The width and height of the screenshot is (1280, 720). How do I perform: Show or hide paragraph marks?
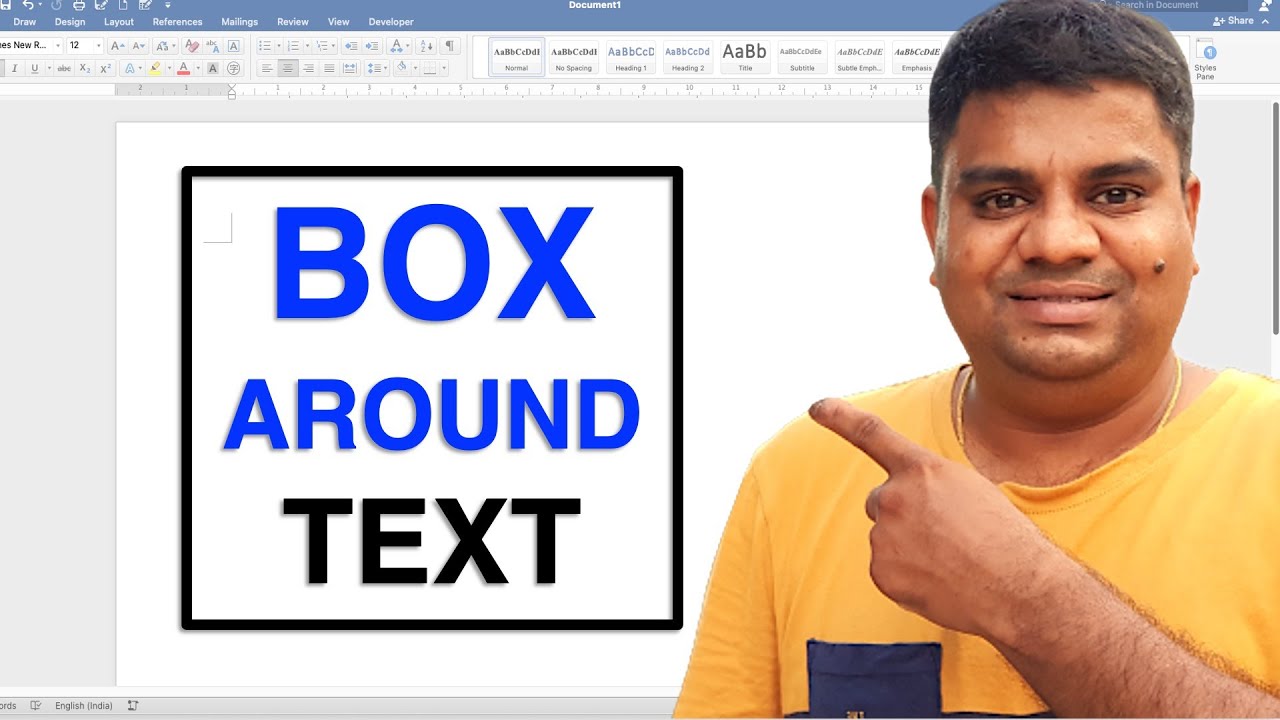coord(449,46)
